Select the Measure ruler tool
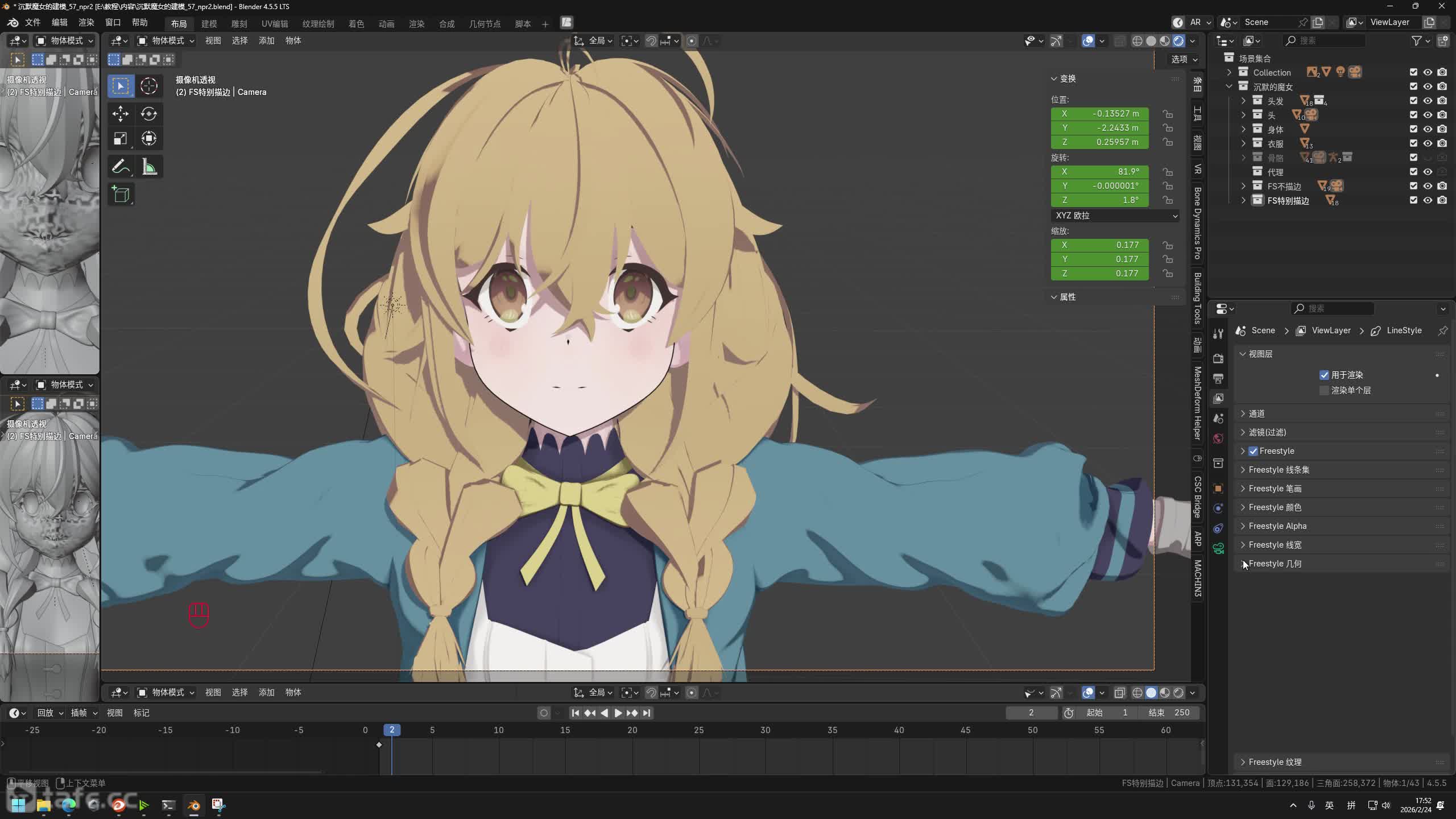Image resolution: width=1456 pixels, height=819 pixels. pos(149,167)
